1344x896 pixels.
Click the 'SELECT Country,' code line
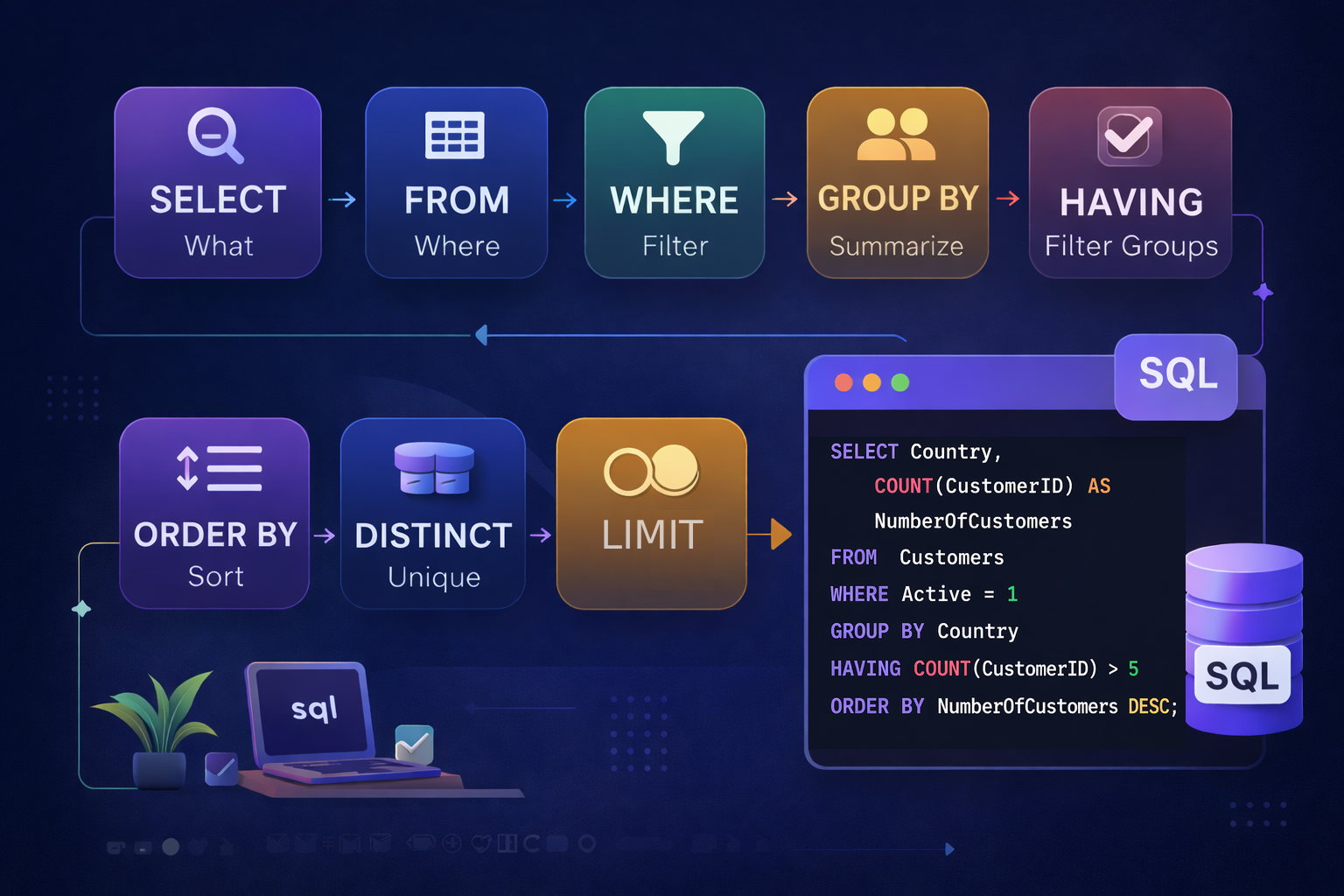pyautogui.click(x=915, y=451)
